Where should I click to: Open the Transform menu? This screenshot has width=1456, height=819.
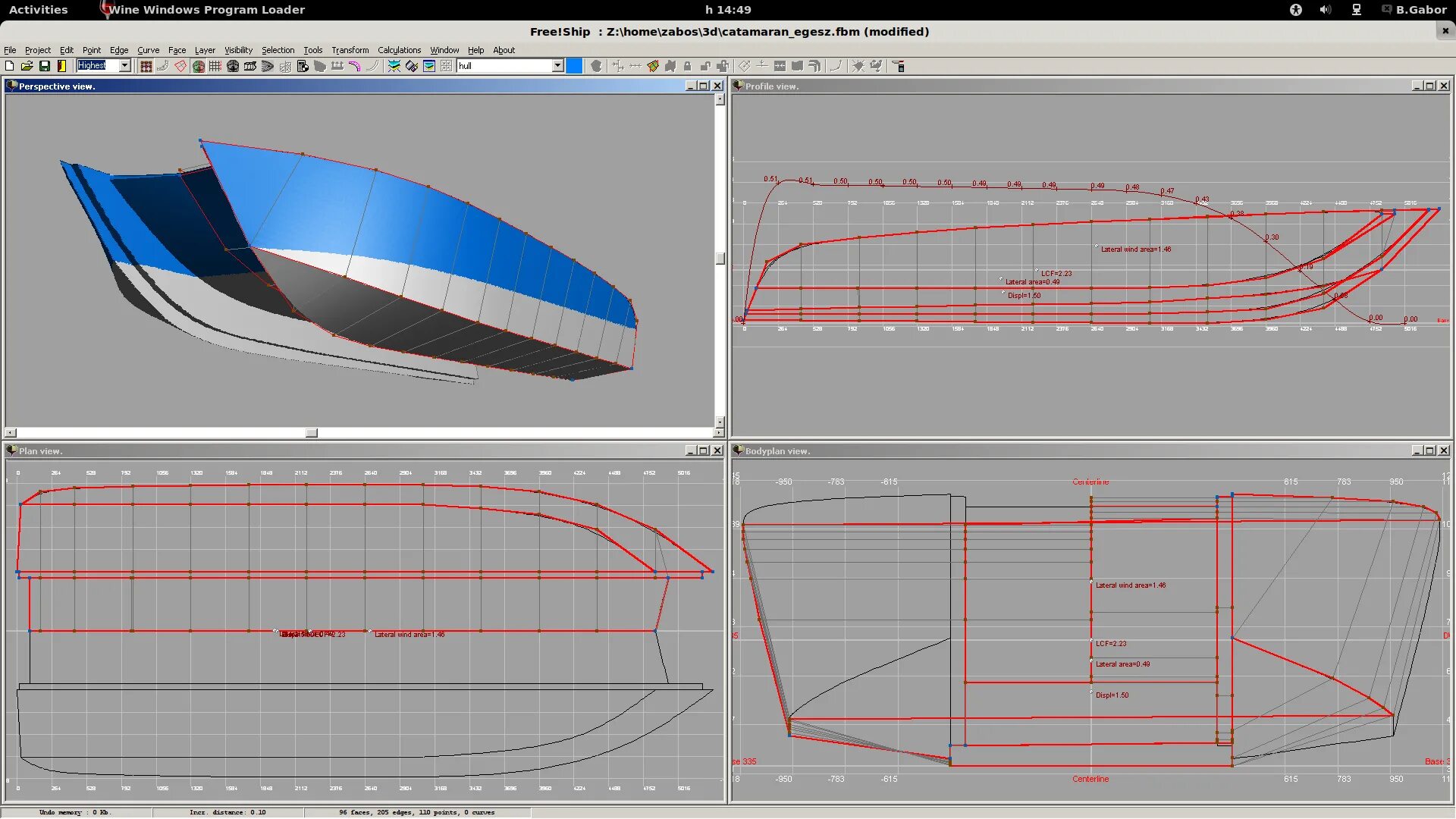350,50
